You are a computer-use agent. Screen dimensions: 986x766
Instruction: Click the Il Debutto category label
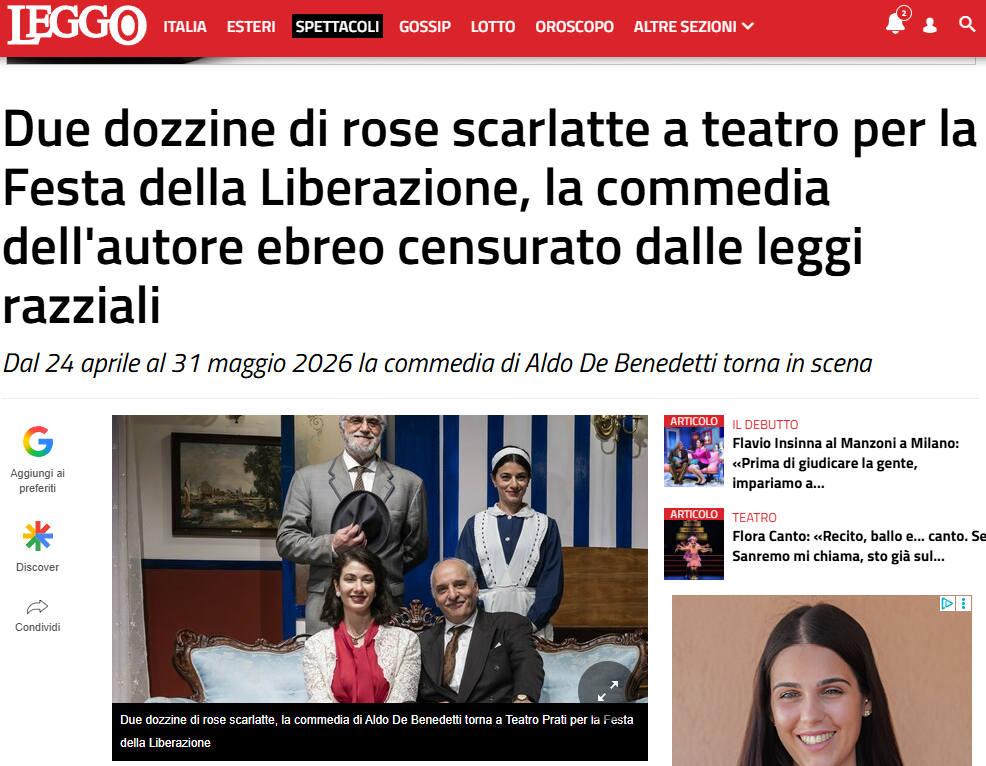[x=765, y=425]
